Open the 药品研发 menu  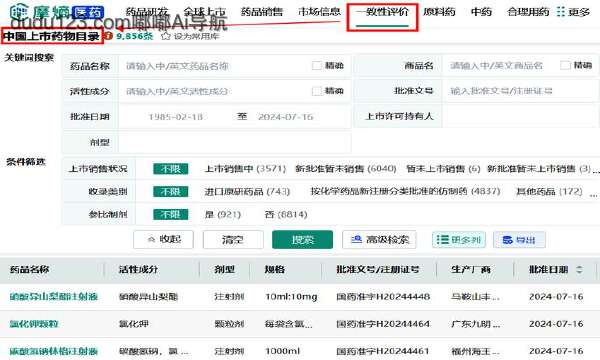click(147, 12)
